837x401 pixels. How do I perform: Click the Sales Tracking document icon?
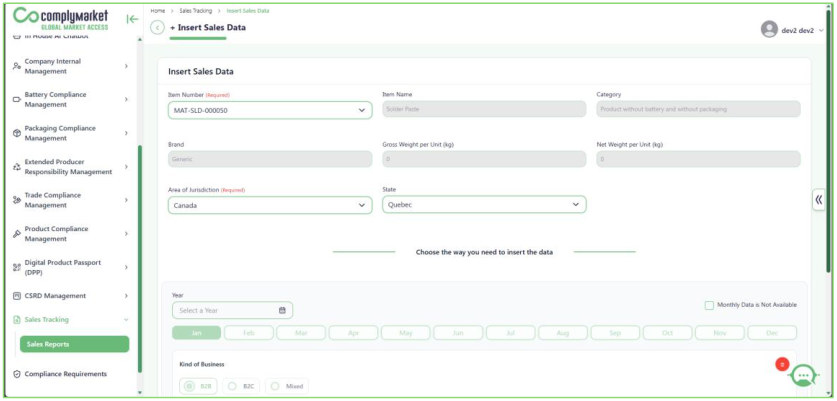(x=17, y=320)
